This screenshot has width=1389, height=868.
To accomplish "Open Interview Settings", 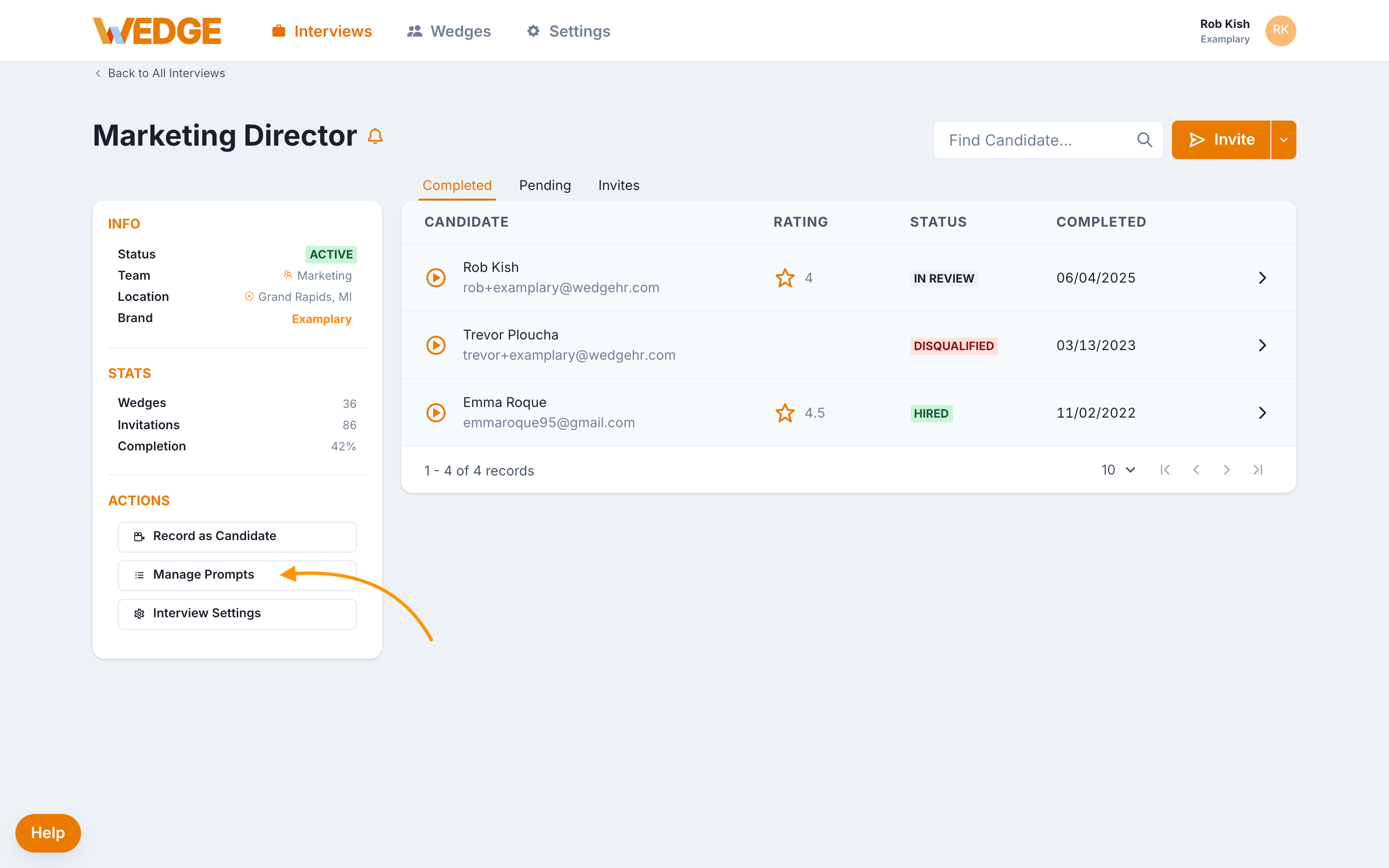I will point(236,613).
